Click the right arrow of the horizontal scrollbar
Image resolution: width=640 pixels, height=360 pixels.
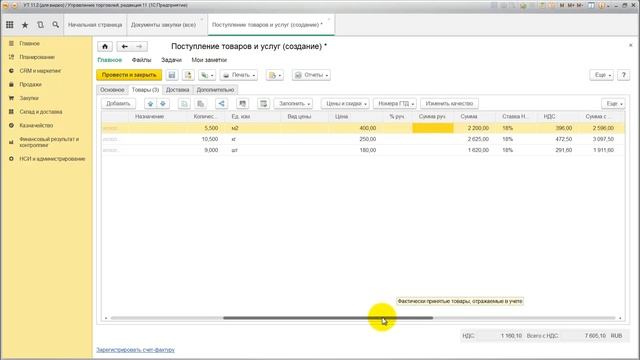(x=620, y=318)
